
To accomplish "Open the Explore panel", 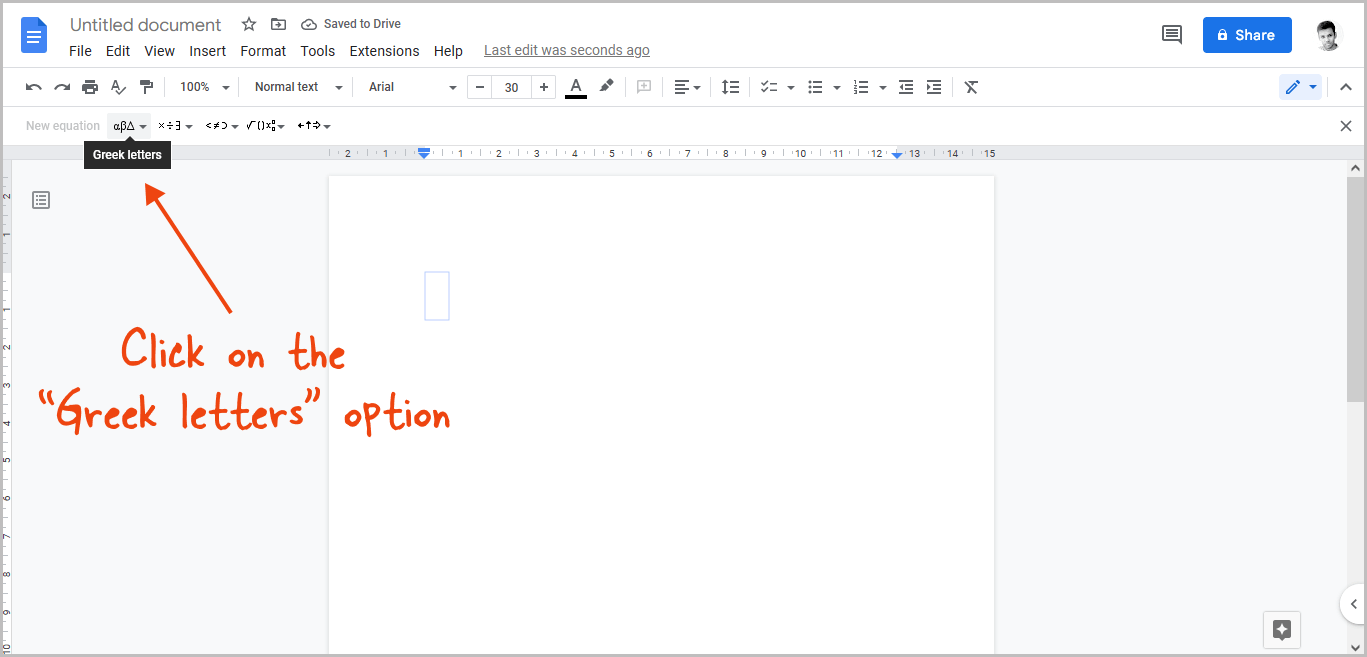I will pos(1282,630).
